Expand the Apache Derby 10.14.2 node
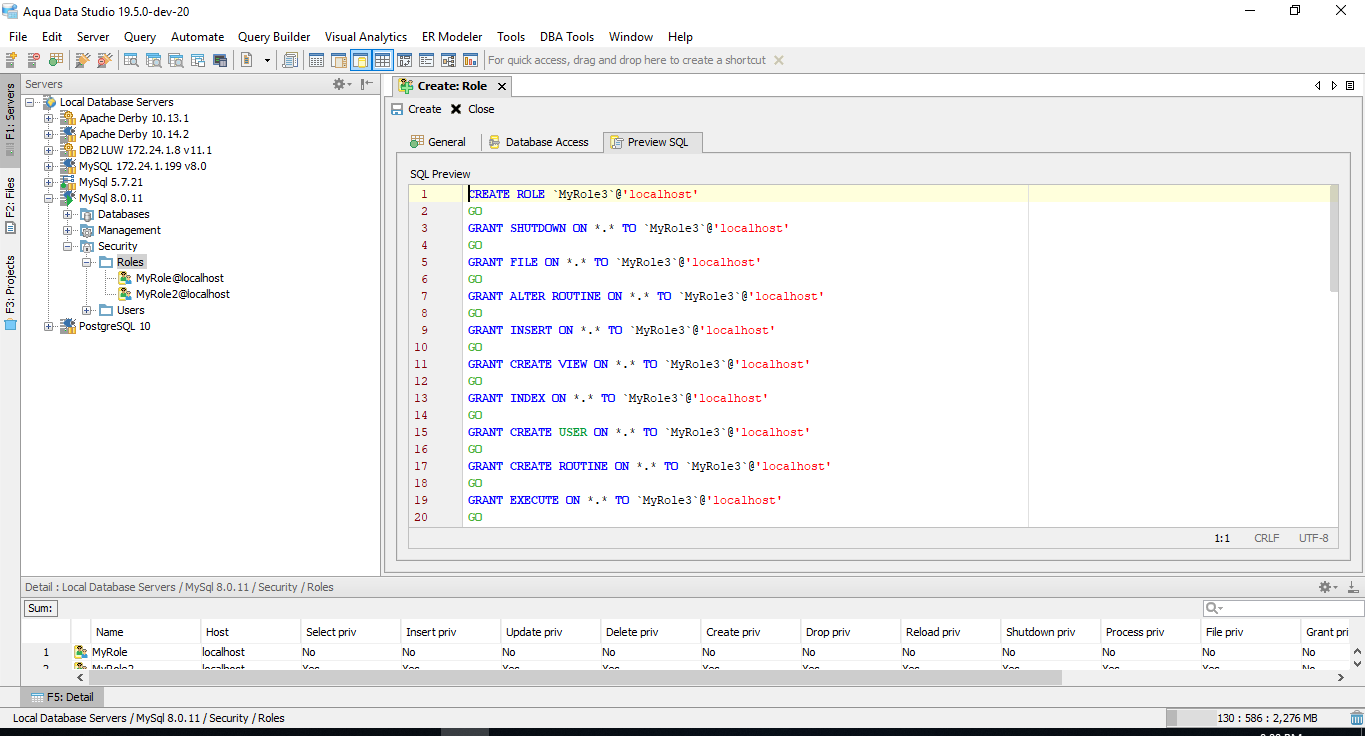This screenshot has height=736, width=1365. pyautogui.click(x=49, y=134)
